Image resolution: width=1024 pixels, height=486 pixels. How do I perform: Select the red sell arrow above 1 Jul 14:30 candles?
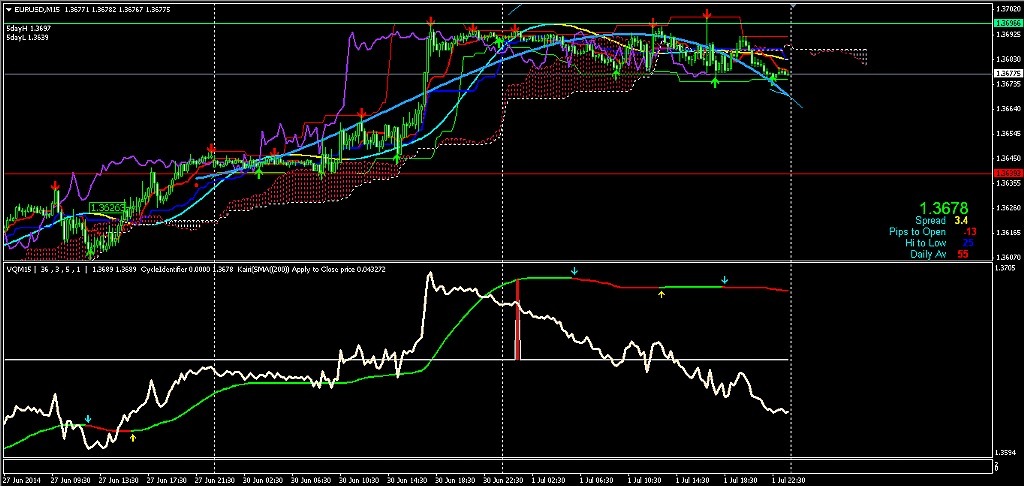coord(707,15)
